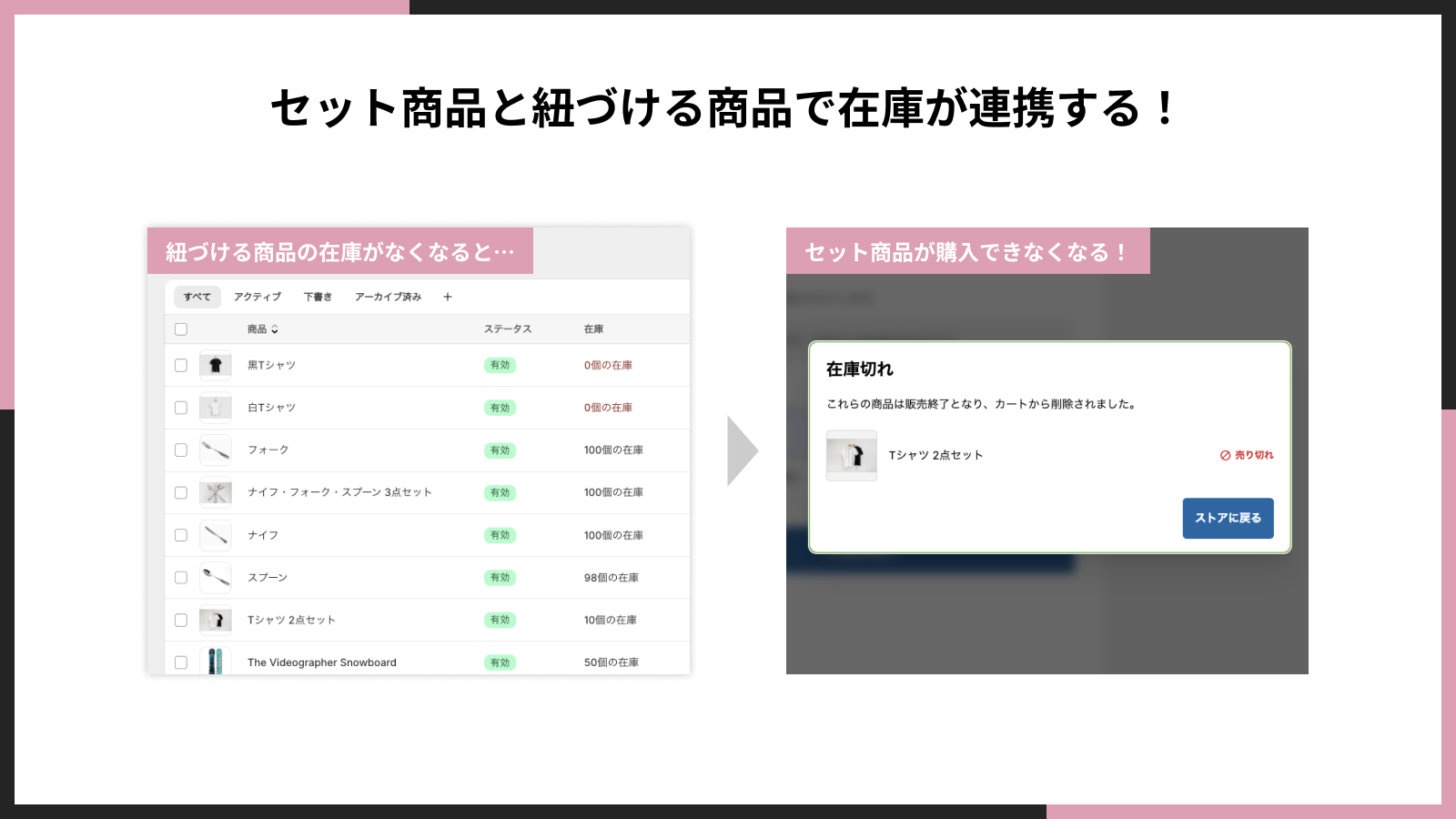This screenshot has width=1456, height=819.
Task: Check the 黒Tシャツ row checkbox
Action: click(x=180, y=365)
